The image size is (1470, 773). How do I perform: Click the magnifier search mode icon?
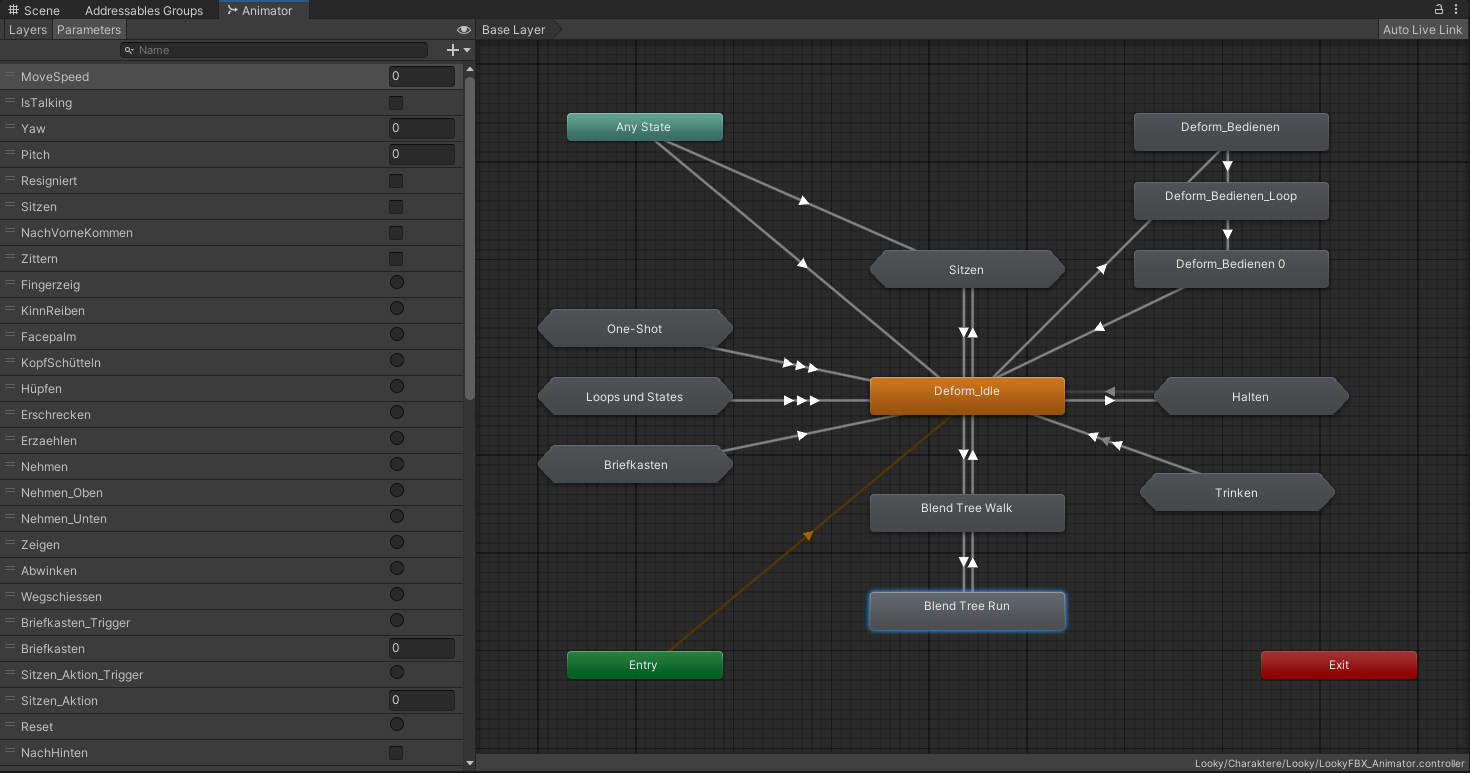130,50
